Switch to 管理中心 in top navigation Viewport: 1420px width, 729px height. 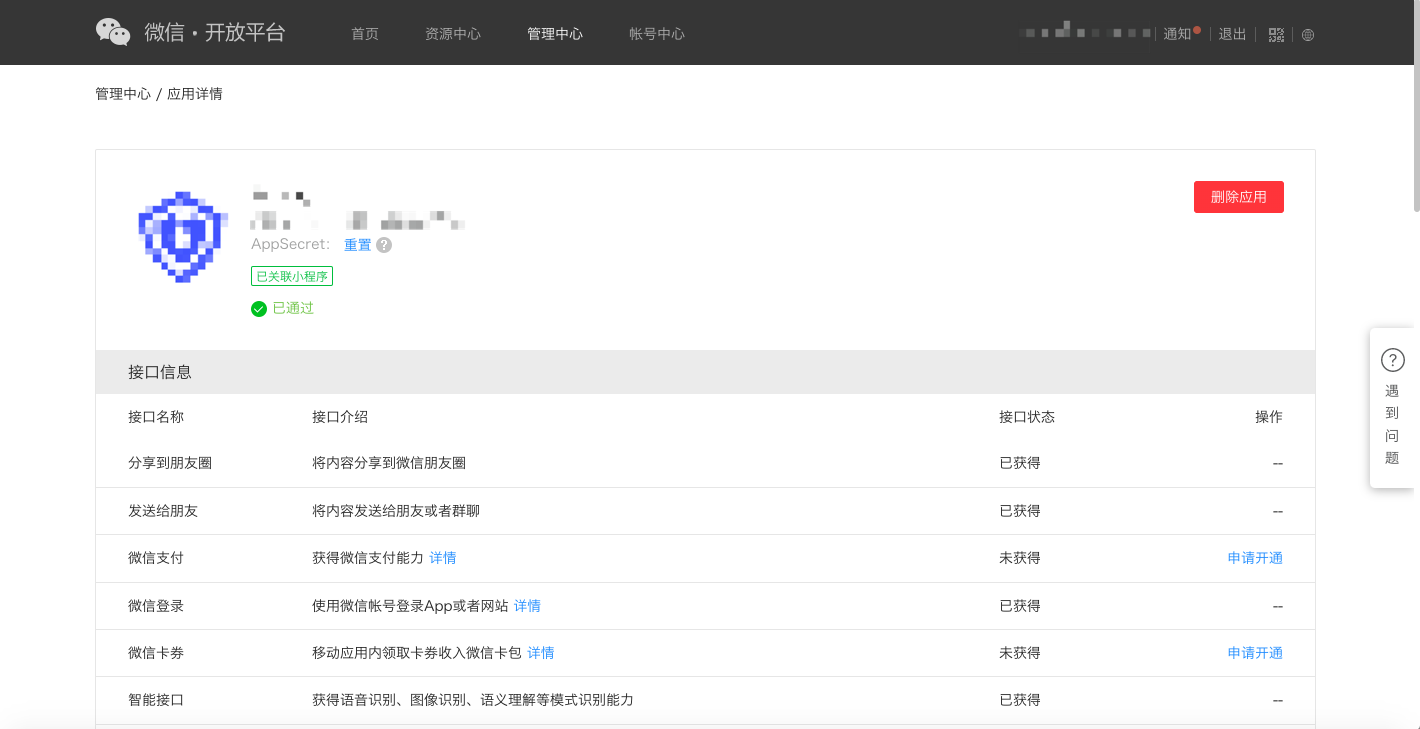(555, 34)
